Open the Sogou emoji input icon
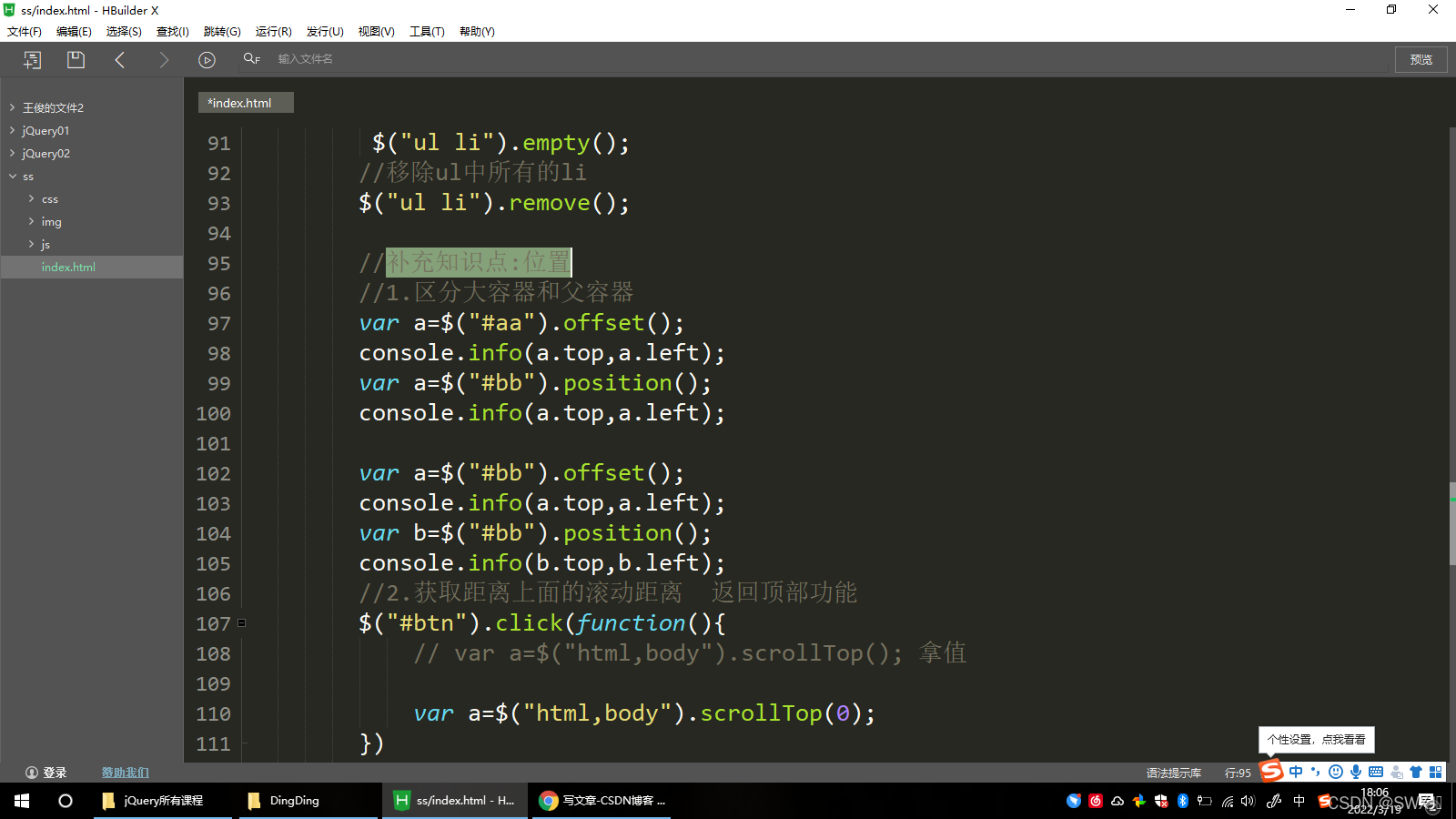 click(x=1334, y=772)
